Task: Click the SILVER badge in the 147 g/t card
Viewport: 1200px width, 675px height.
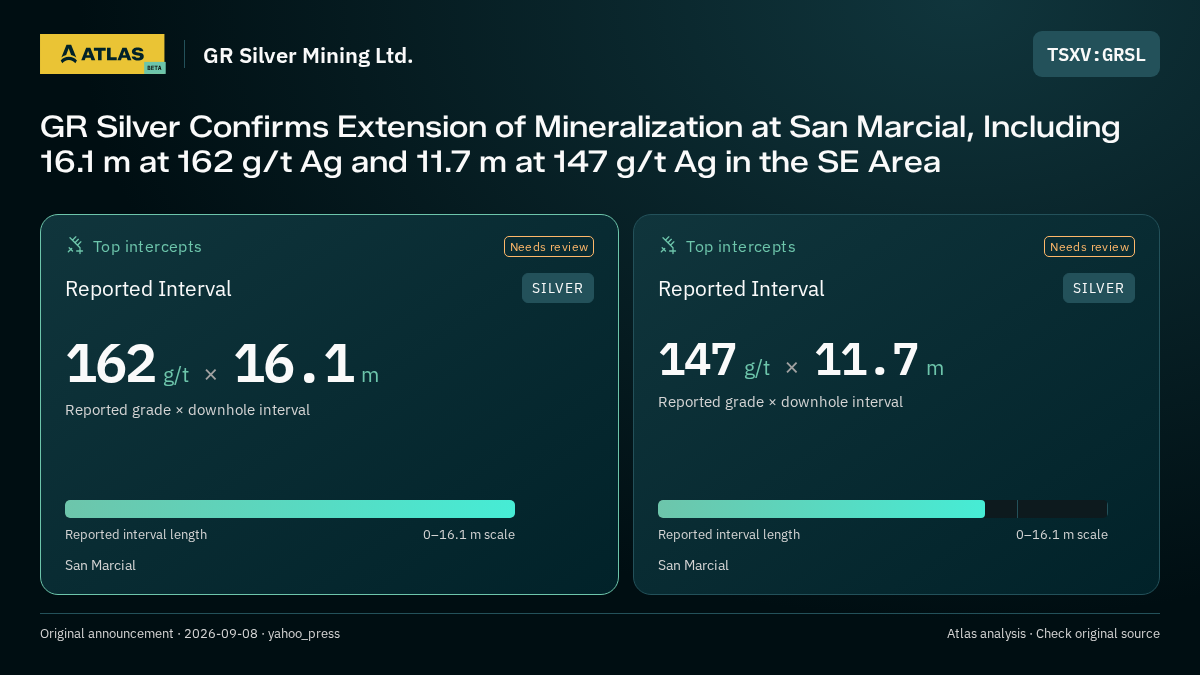Action: tap(1098, 288)
